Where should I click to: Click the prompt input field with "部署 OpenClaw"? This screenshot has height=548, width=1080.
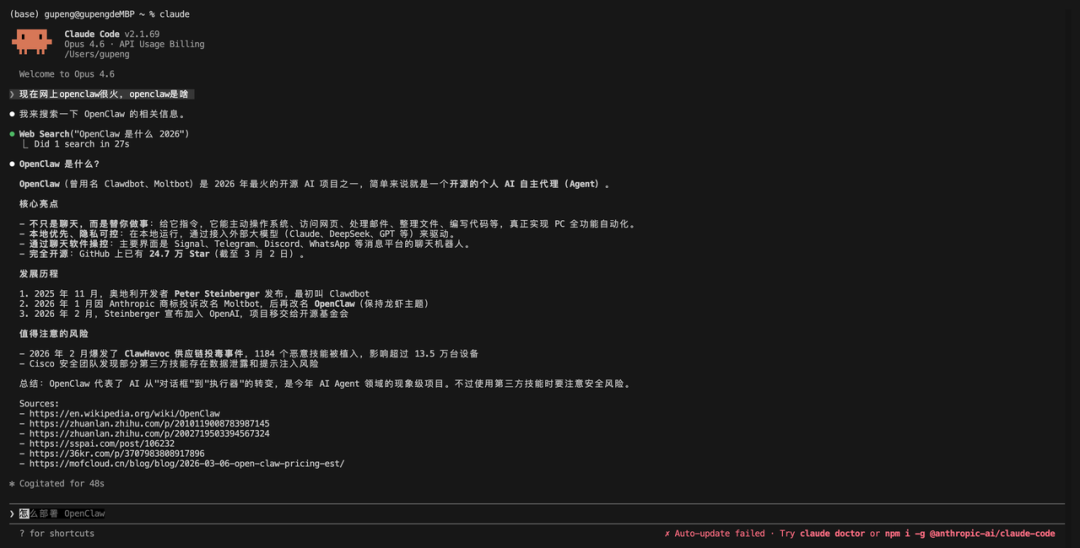tap(537, 514)
